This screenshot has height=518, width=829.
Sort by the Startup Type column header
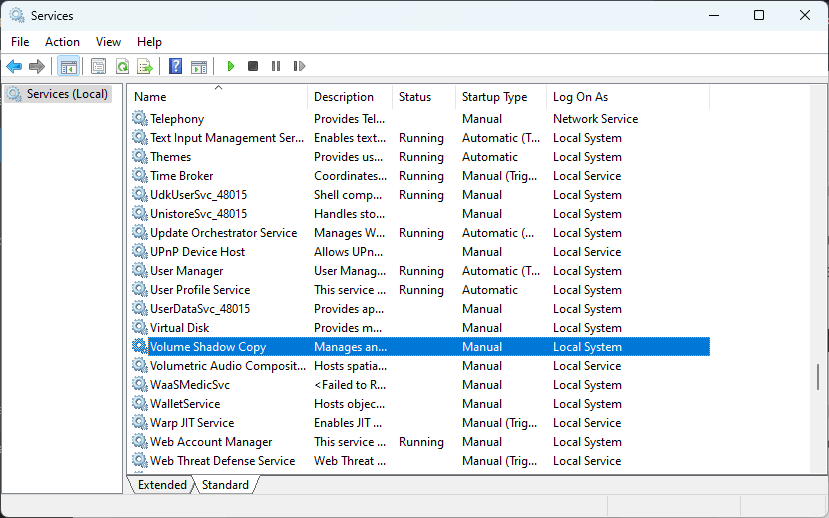[500, 97]
